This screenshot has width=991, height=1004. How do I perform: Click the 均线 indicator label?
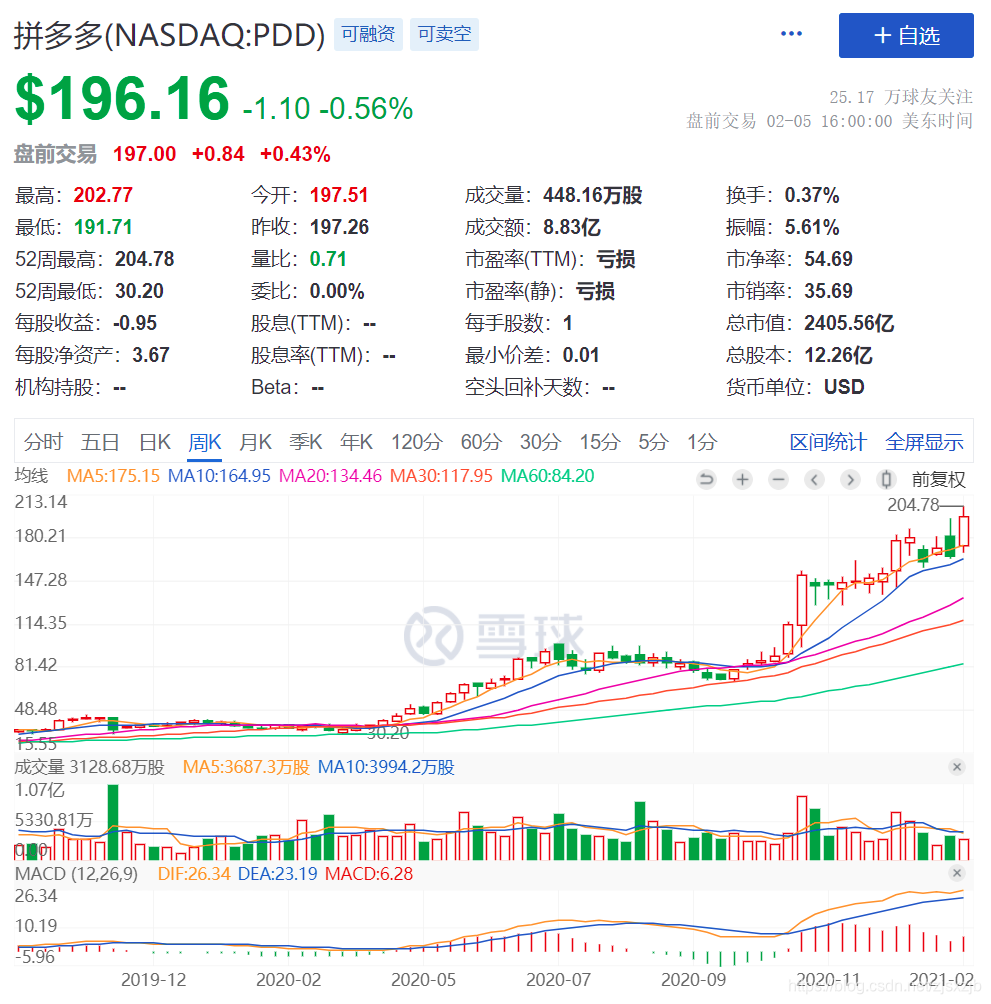tap(31, 476)
